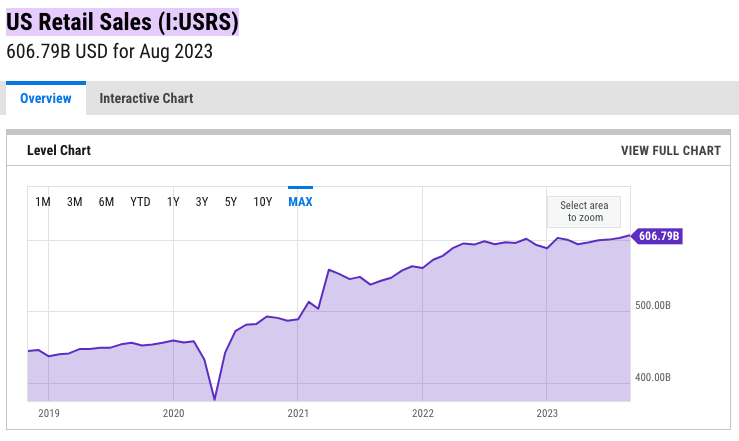
Task: Select the 1M time range
Action: tap(43, 202)
